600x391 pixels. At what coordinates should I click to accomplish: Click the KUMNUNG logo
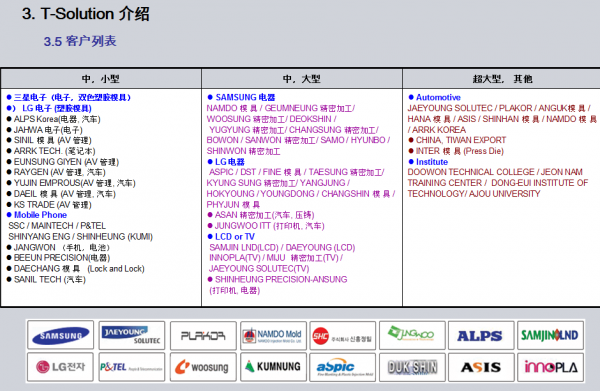[273, 367]
